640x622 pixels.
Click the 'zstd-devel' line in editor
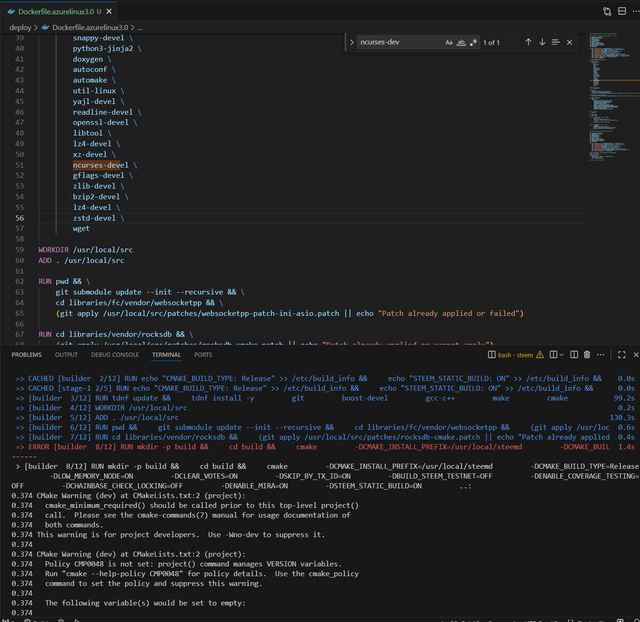[98, 218]
